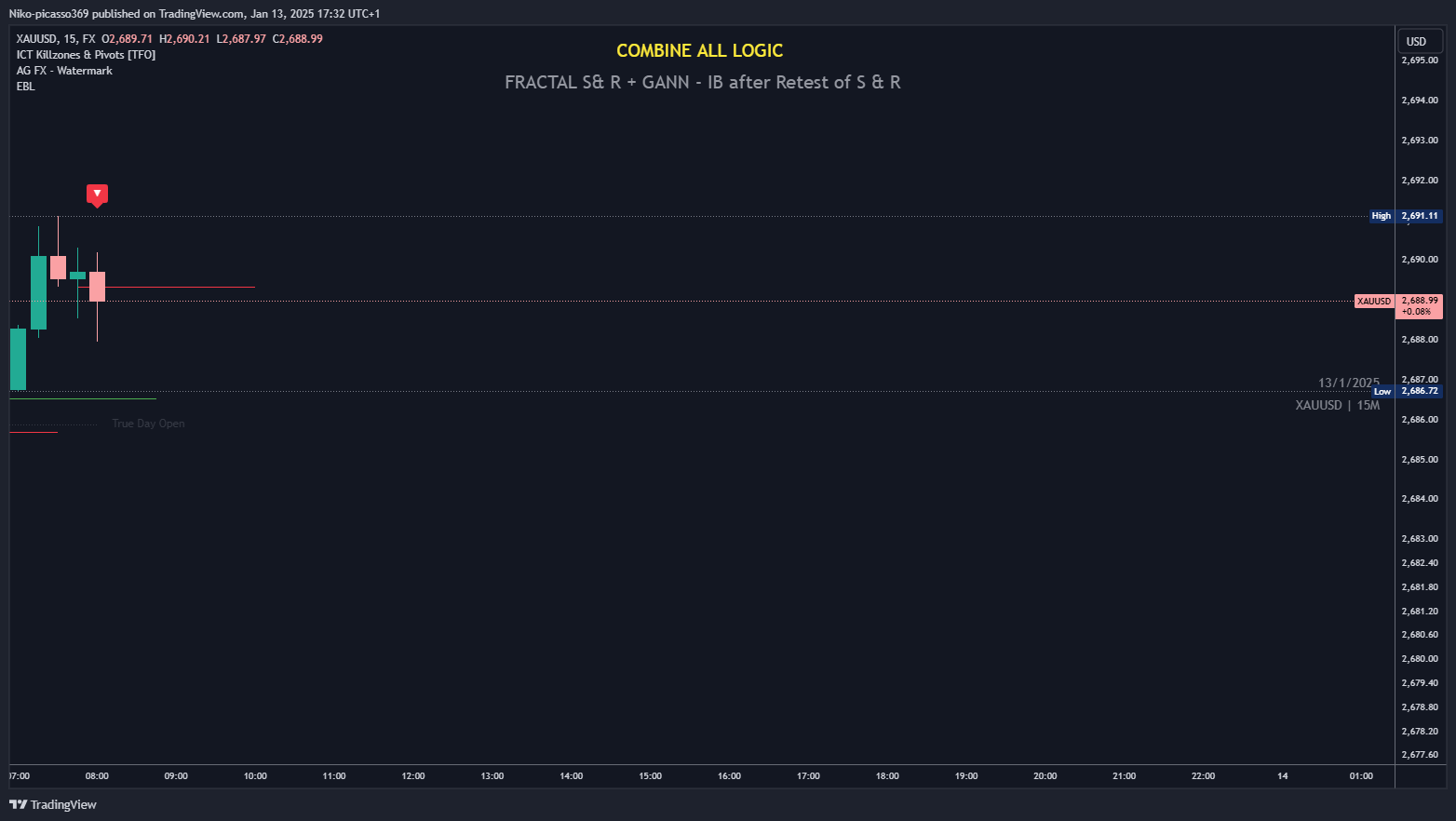Click the +0.08% change label
The image size is (1456, 821).
coord(1416,312)
